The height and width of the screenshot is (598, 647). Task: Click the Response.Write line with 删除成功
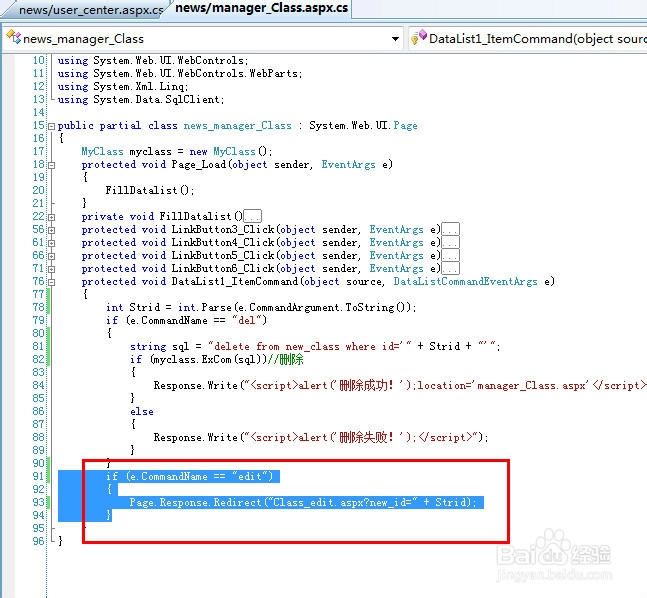[400, 385]
